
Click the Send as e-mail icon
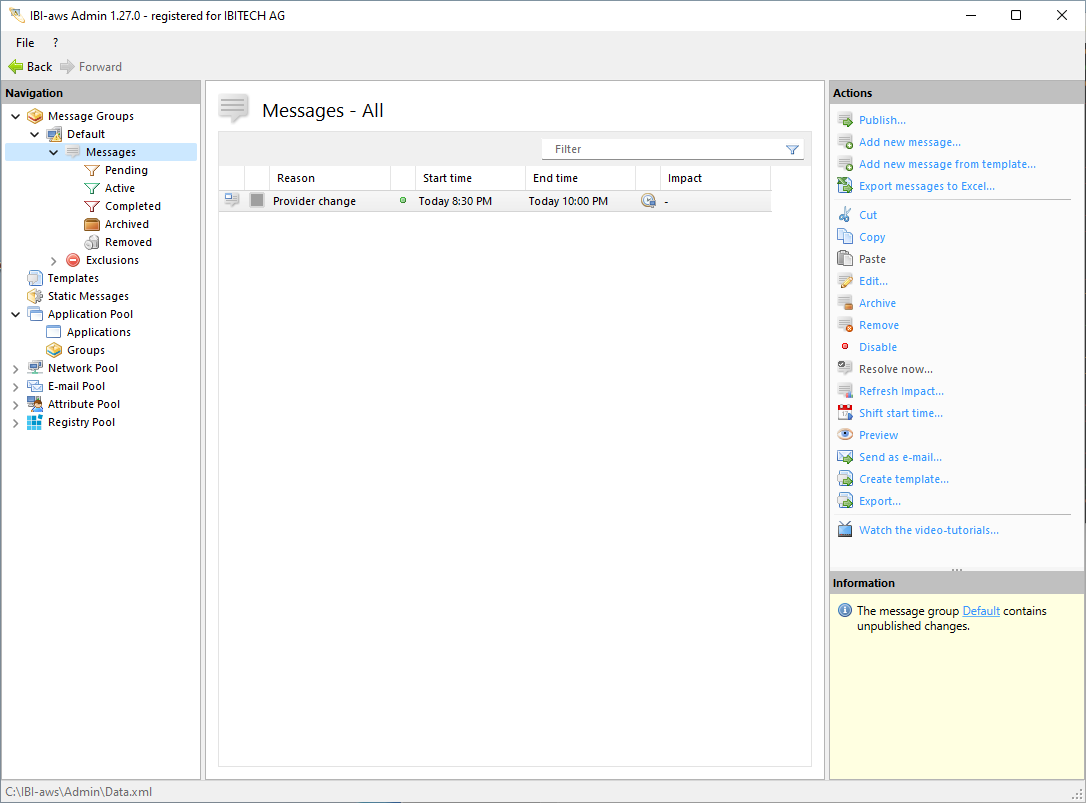pos(845,457)
